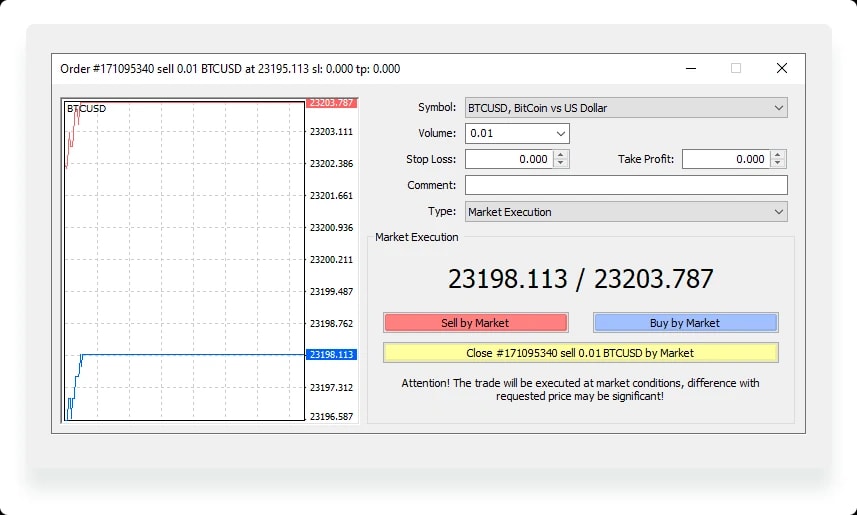Click the Stop Loss increment arrow
The width and height of the screenshot is (857, 515).
[560, 155]
